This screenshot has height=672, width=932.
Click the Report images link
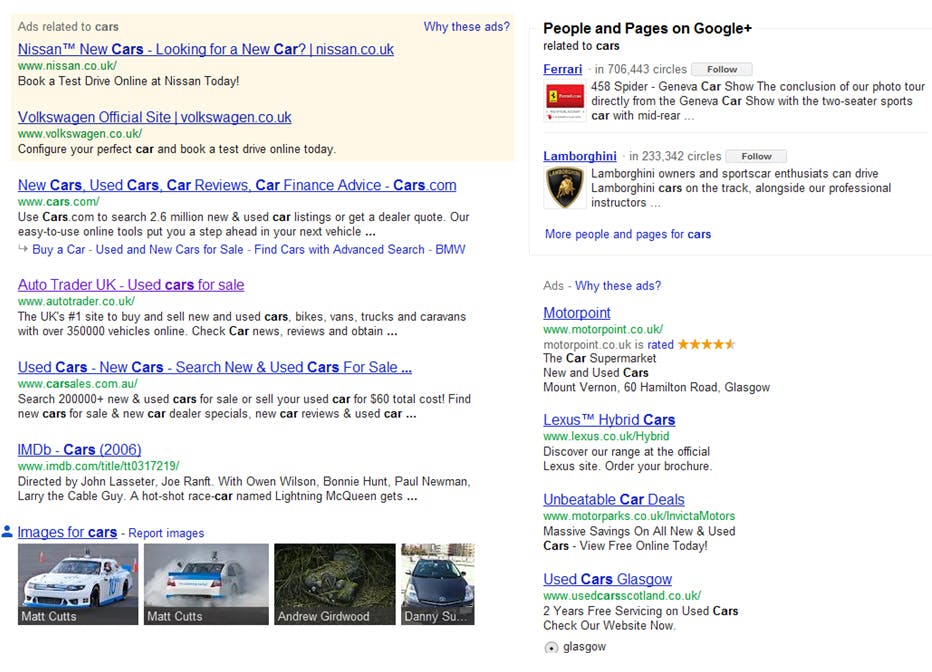point(166,534)
